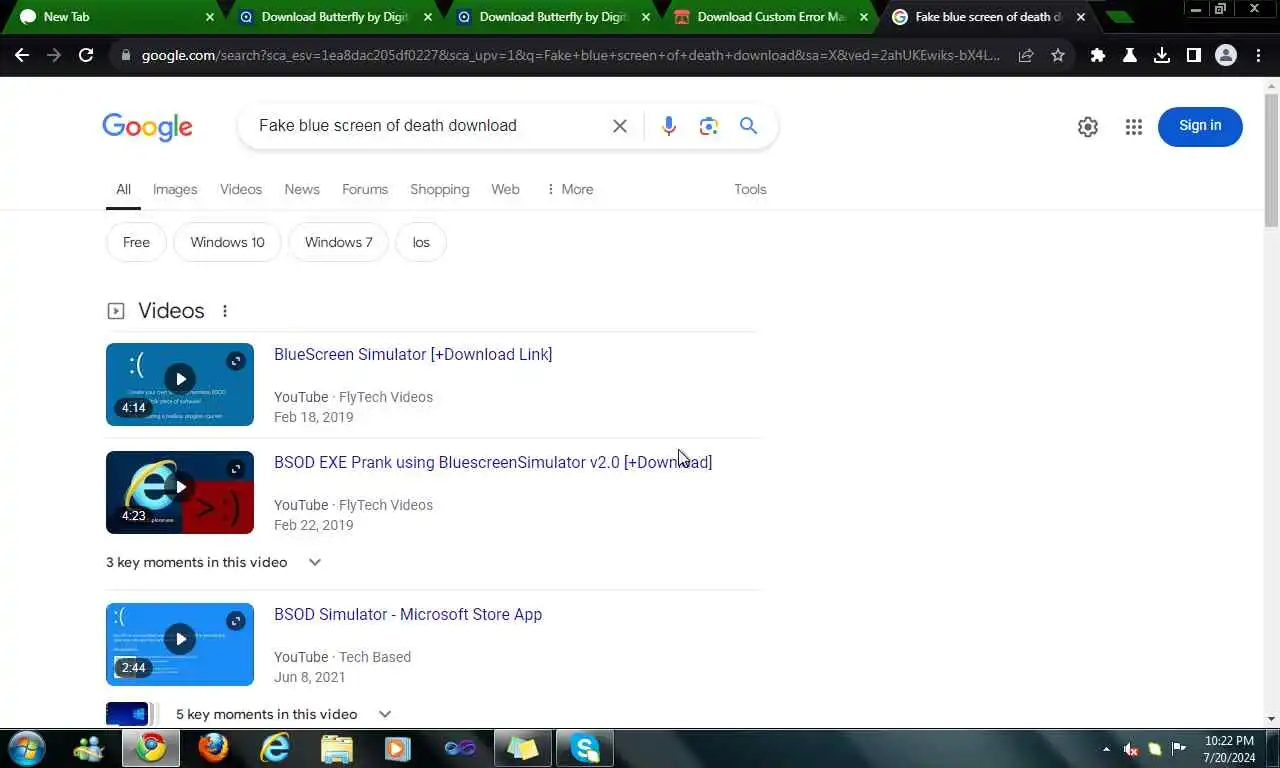Open Google quick settings gear
The image size is (1280, 768).
tap(1088, 127)
